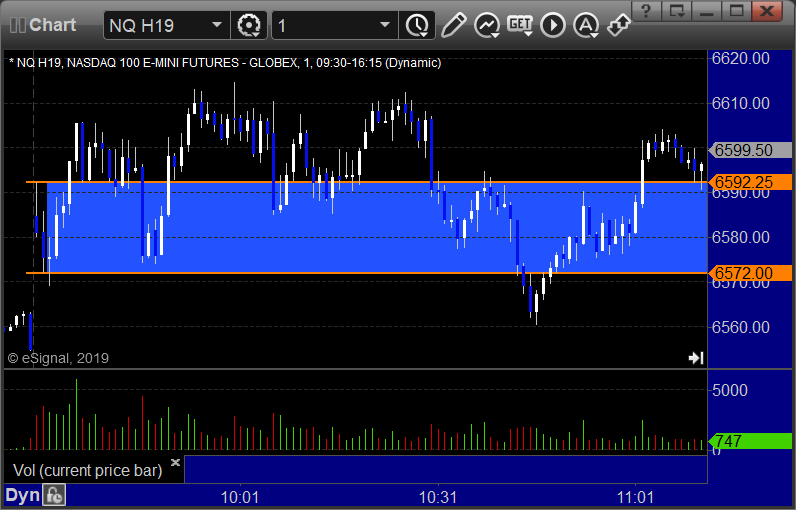
Task: Click the lock icon next to Dyn
Action: (54, 496)
